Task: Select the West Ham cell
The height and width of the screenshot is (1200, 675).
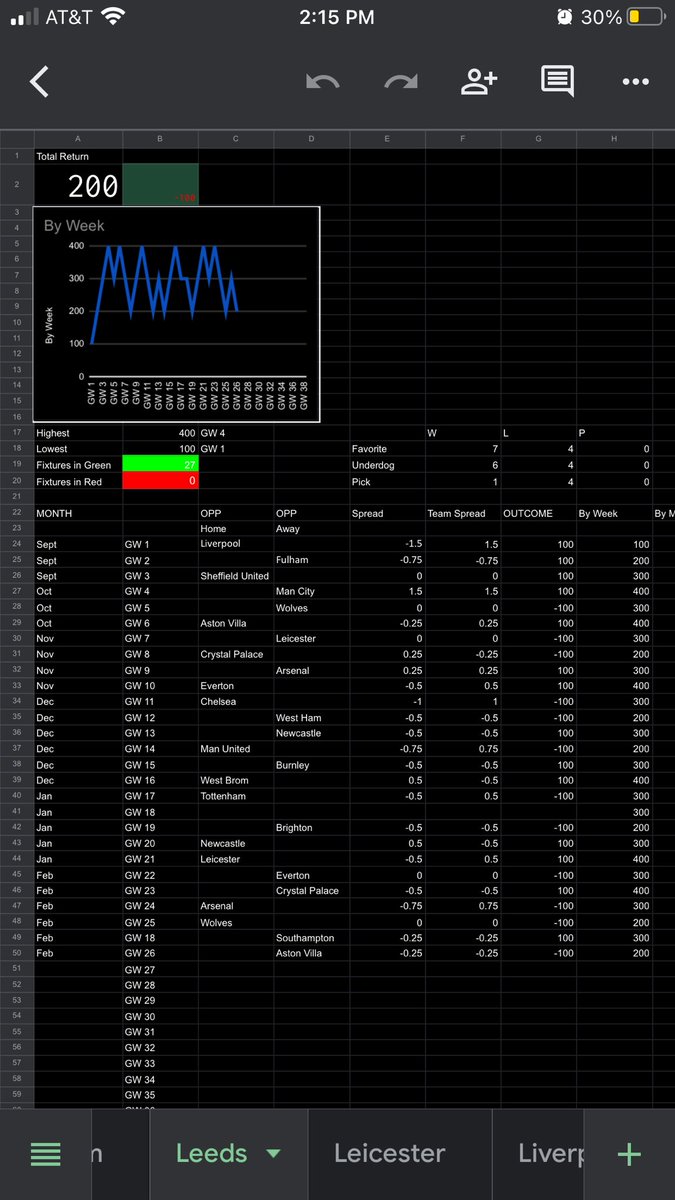Action: click(312, 717)
